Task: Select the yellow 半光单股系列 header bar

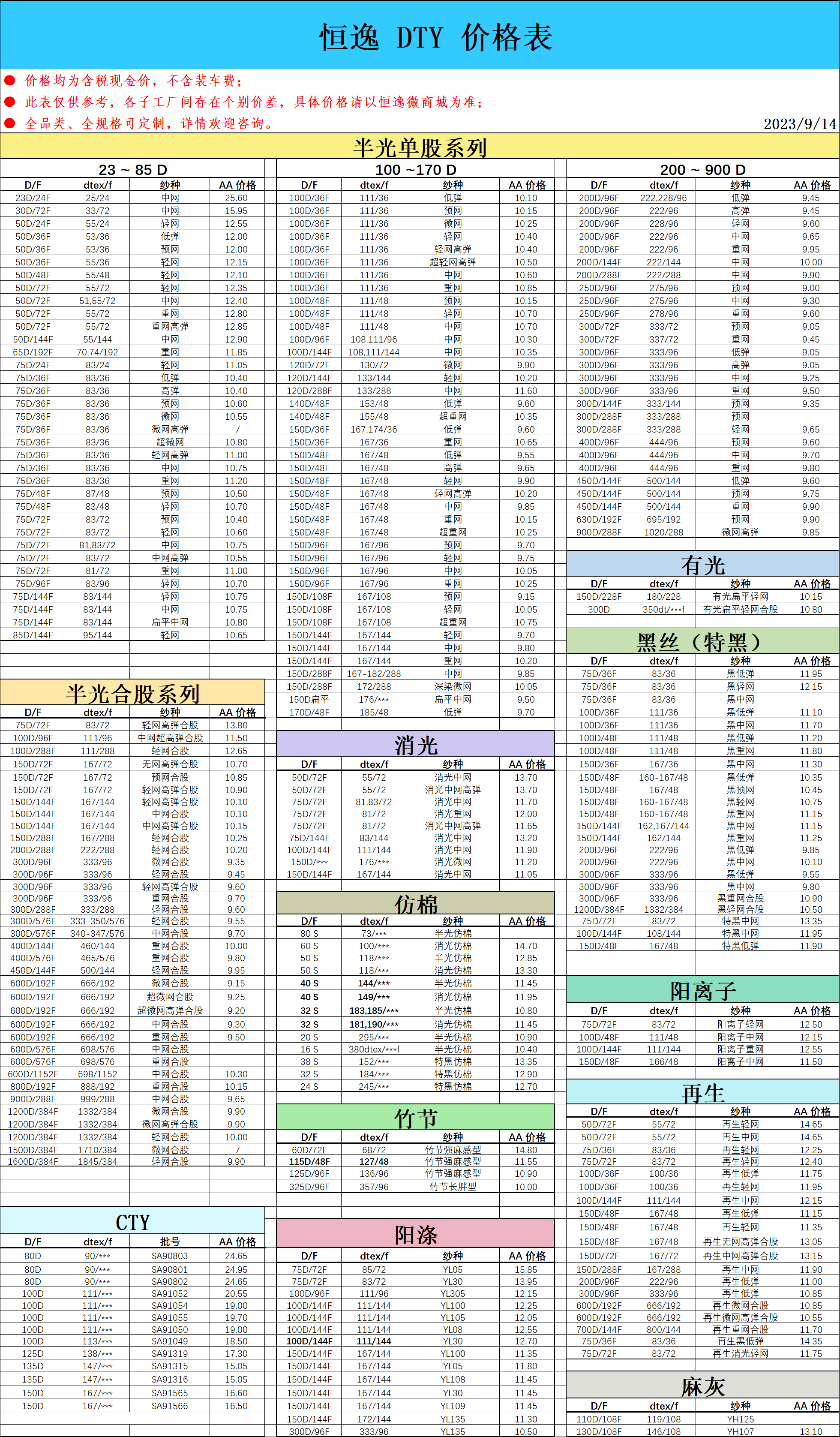Action: [x=420, y=147]
